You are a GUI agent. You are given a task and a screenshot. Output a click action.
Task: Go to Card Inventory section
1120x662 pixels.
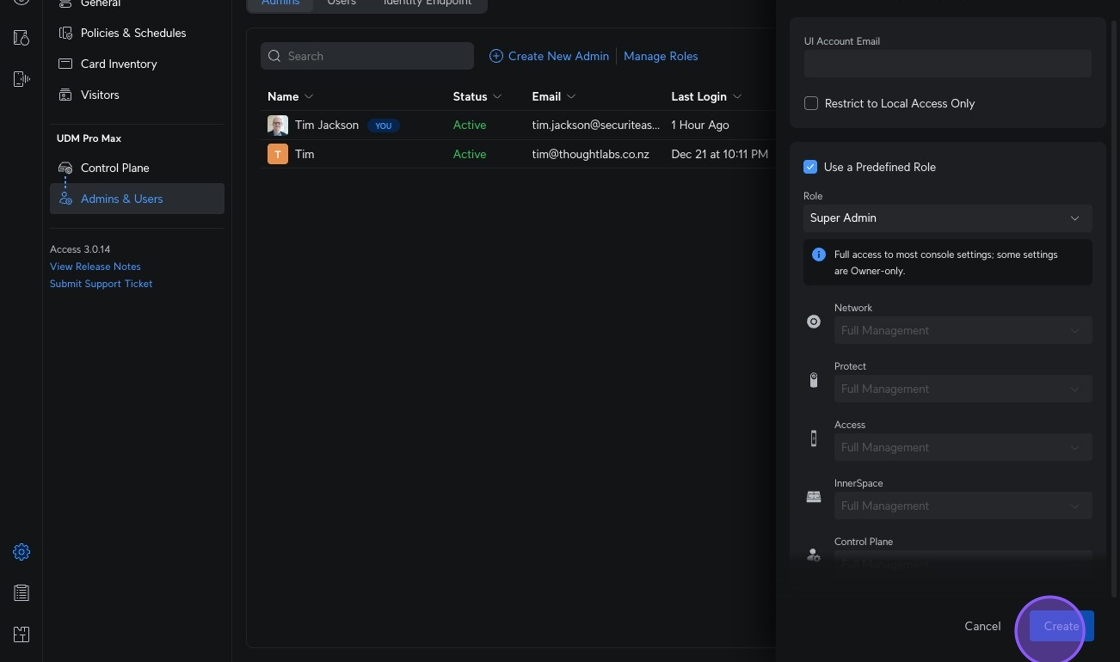(x=118, y=64)
